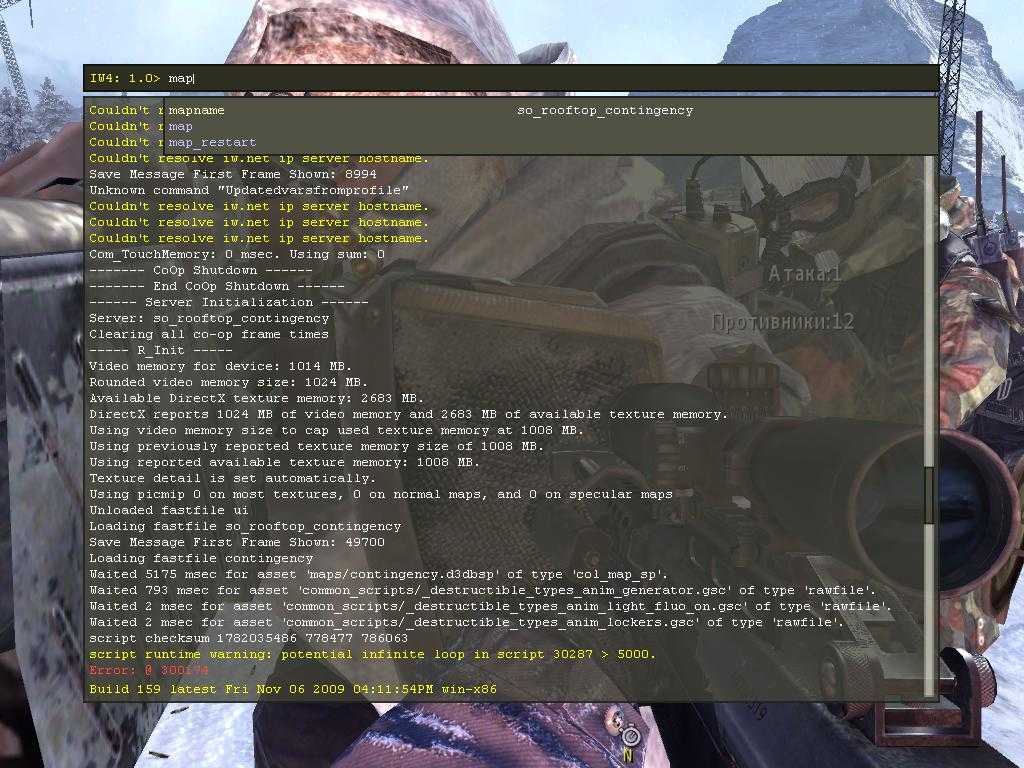
Task: Click "Loading fastfile so_rooftop_contingency" line
Action: (x=246, y=526)
